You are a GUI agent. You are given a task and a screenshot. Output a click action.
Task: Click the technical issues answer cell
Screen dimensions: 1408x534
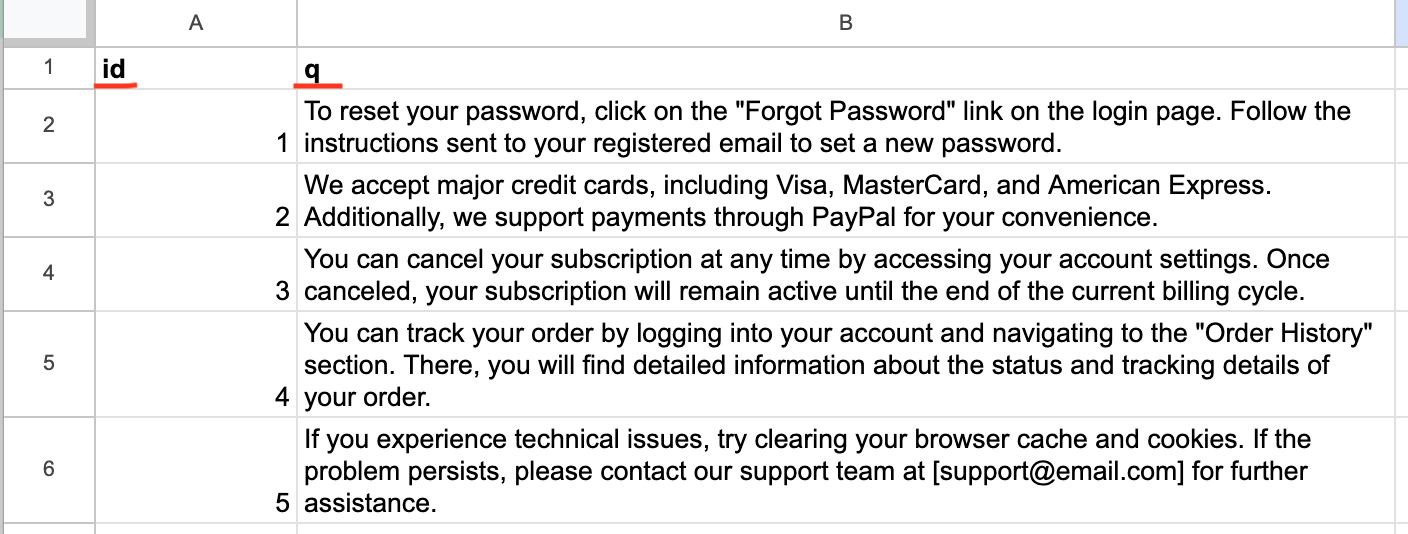pos(845,469)
